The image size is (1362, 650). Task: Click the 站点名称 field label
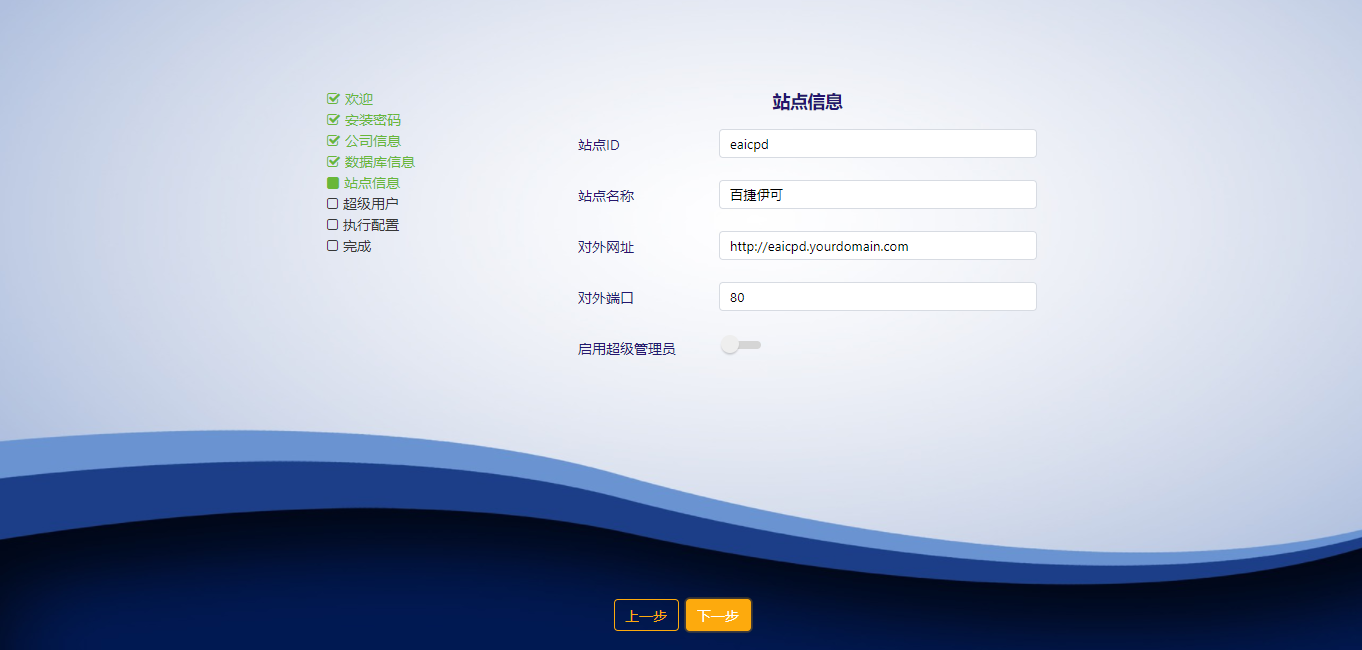[606, 196]
